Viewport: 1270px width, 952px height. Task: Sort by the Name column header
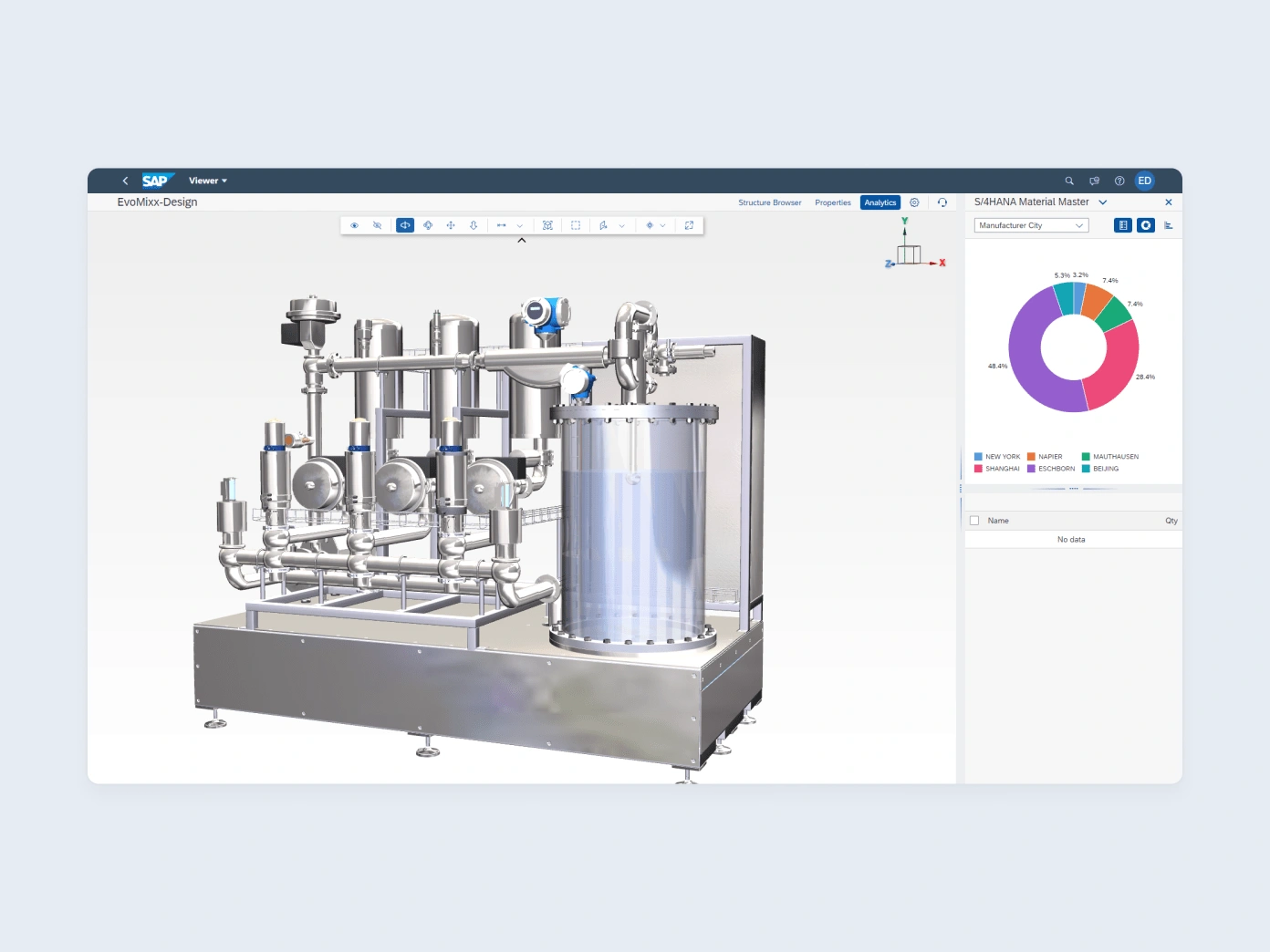tap(998, 521)
